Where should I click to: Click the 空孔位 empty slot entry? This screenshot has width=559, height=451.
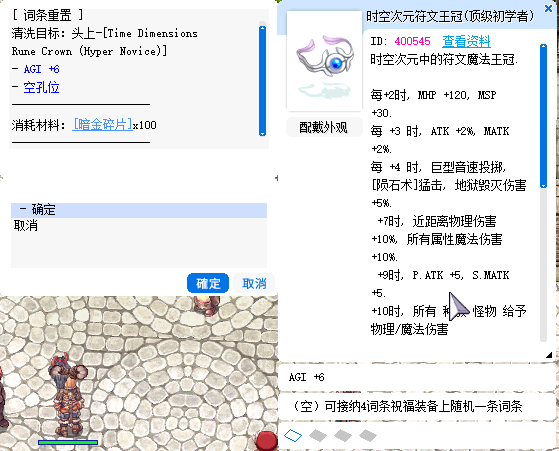click(41, 87)
